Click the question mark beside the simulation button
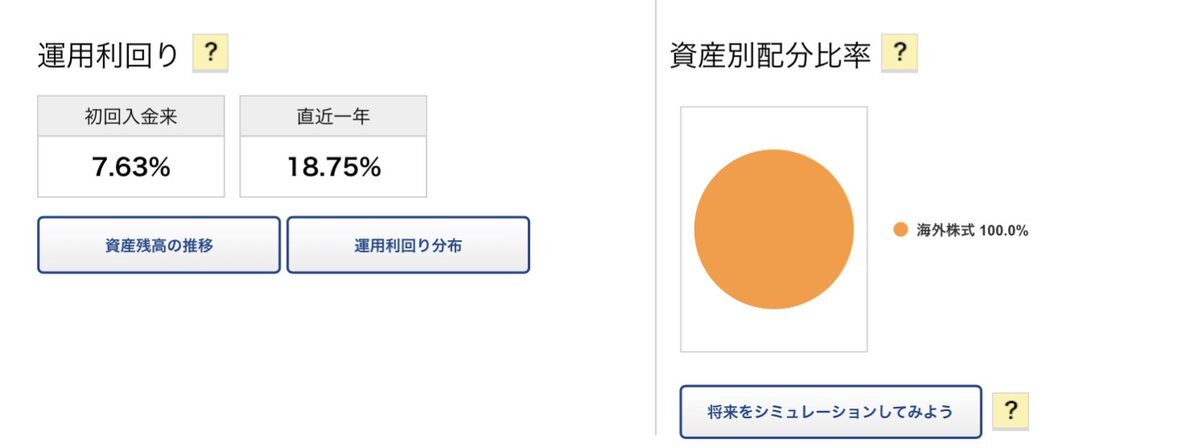1199x448 pixels. coord(1010,410)
